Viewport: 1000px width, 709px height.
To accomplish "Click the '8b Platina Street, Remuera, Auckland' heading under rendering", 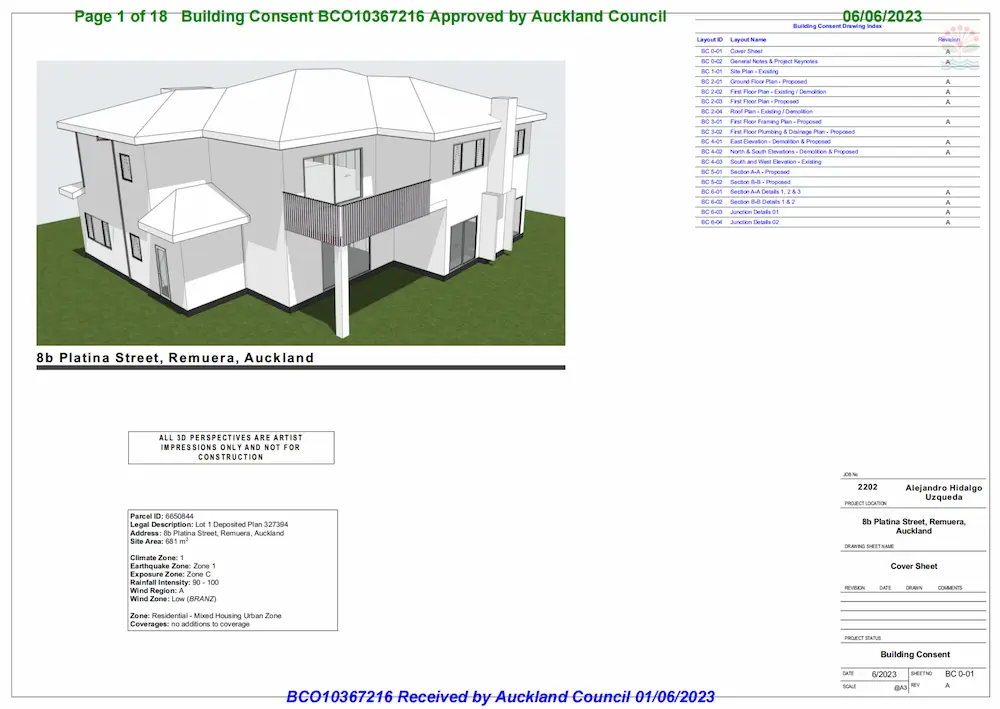I will tap(175, 358).
